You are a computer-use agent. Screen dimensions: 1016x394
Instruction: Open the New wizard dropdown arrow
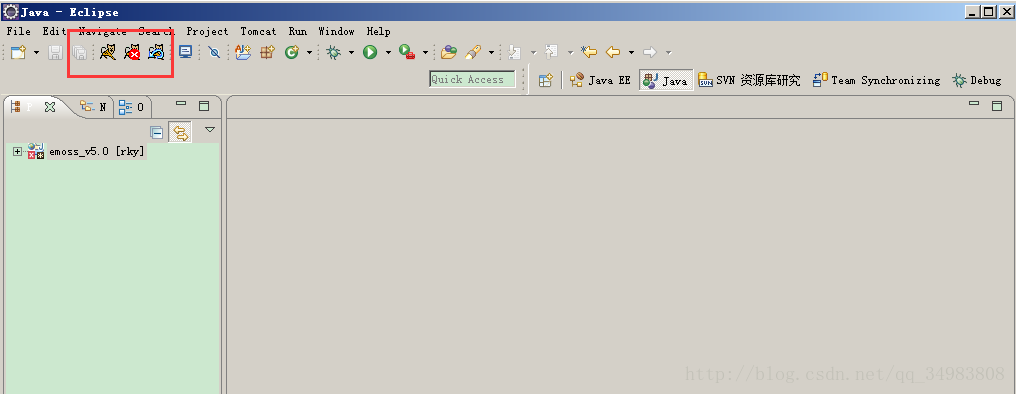[x=36, y=52]
